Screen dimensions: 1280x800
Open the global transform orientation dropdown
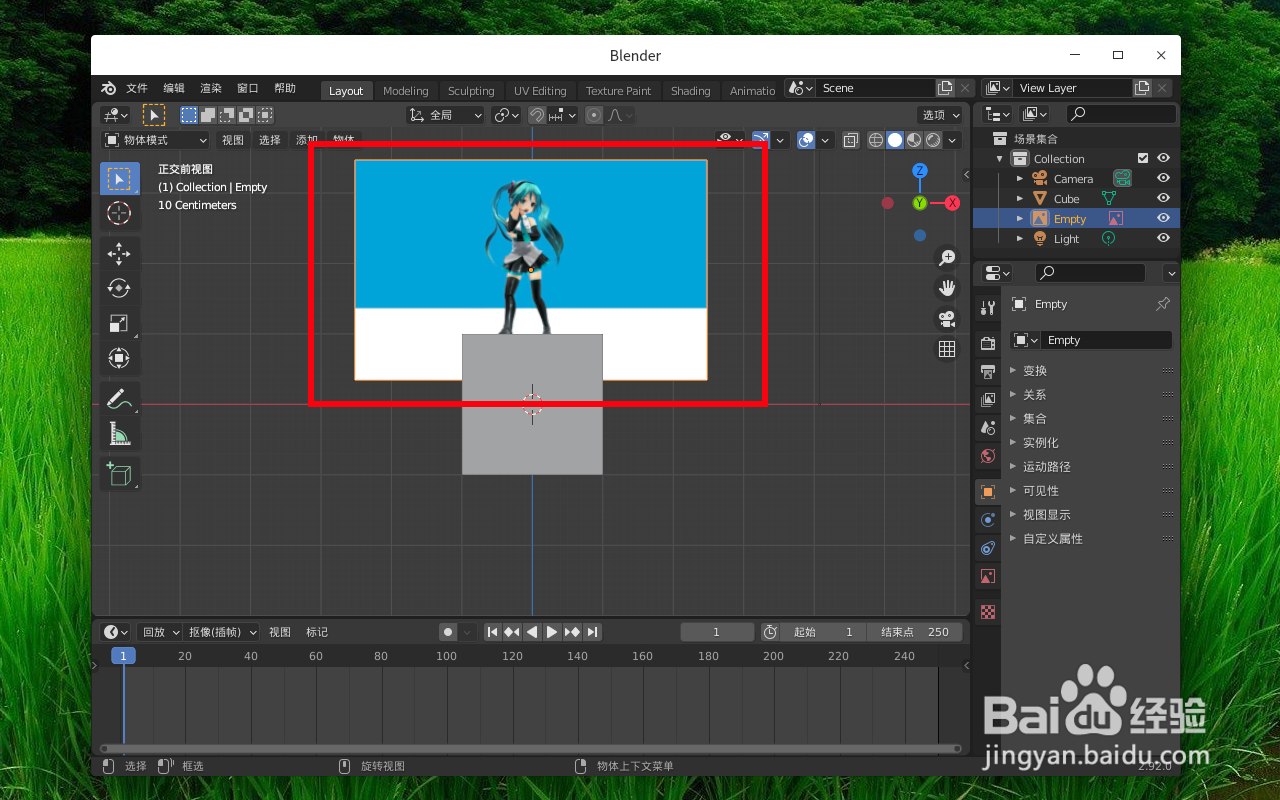coord(445,115)
